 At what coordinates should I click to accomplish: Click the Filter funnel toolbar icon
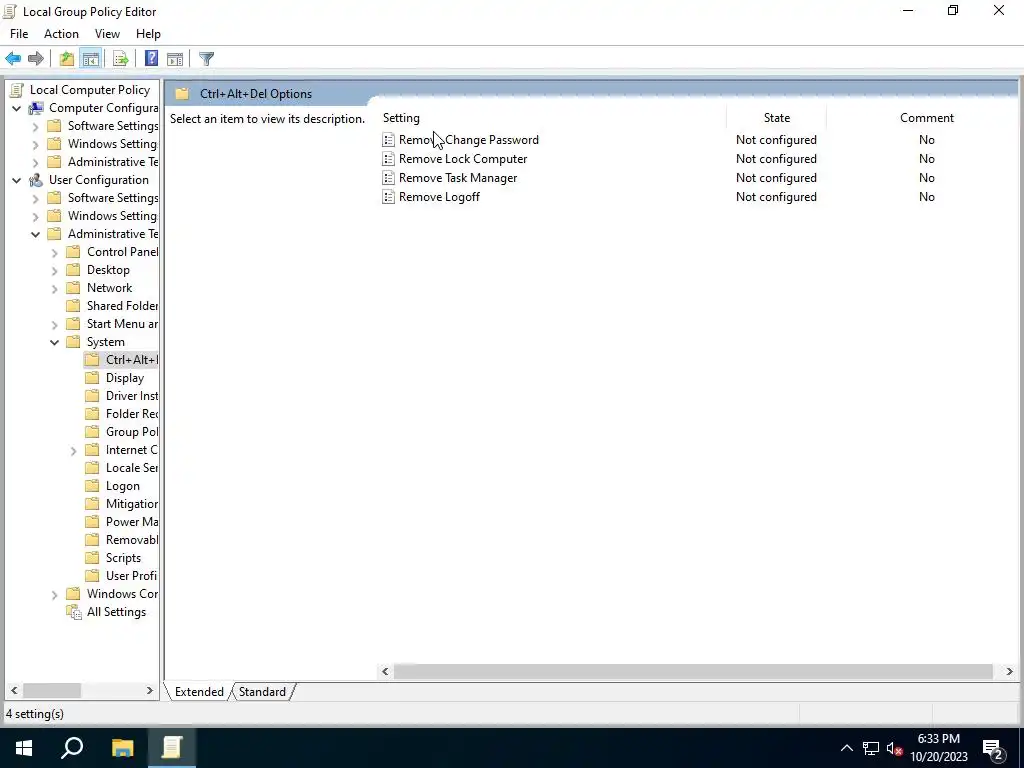pyautogui.click(x=206, y=59)
